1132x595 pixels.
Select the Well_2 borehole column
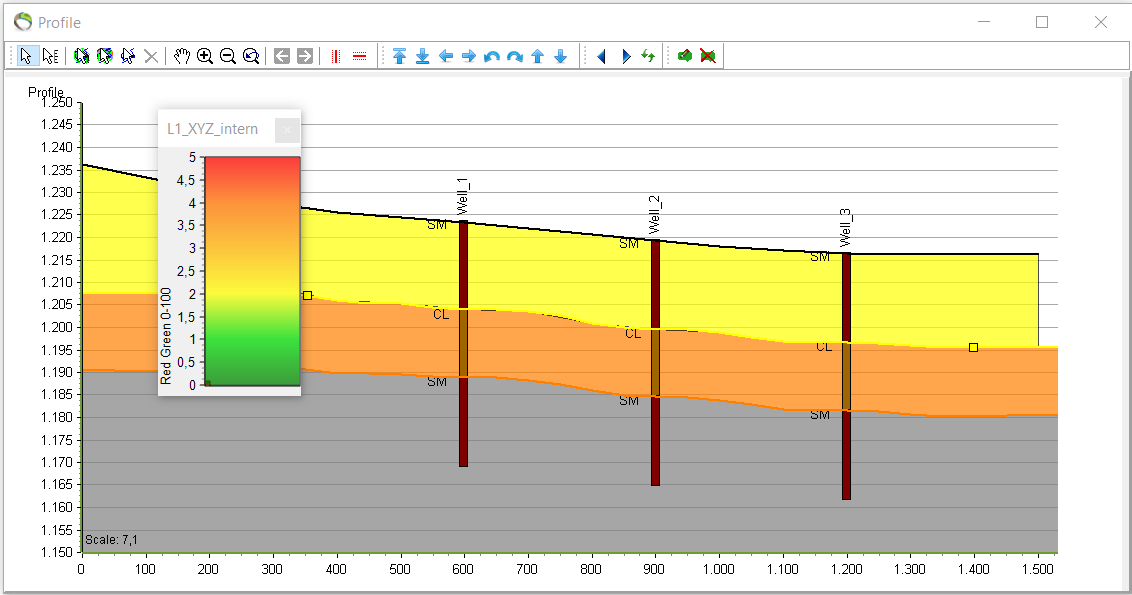[x=656, y=362]
